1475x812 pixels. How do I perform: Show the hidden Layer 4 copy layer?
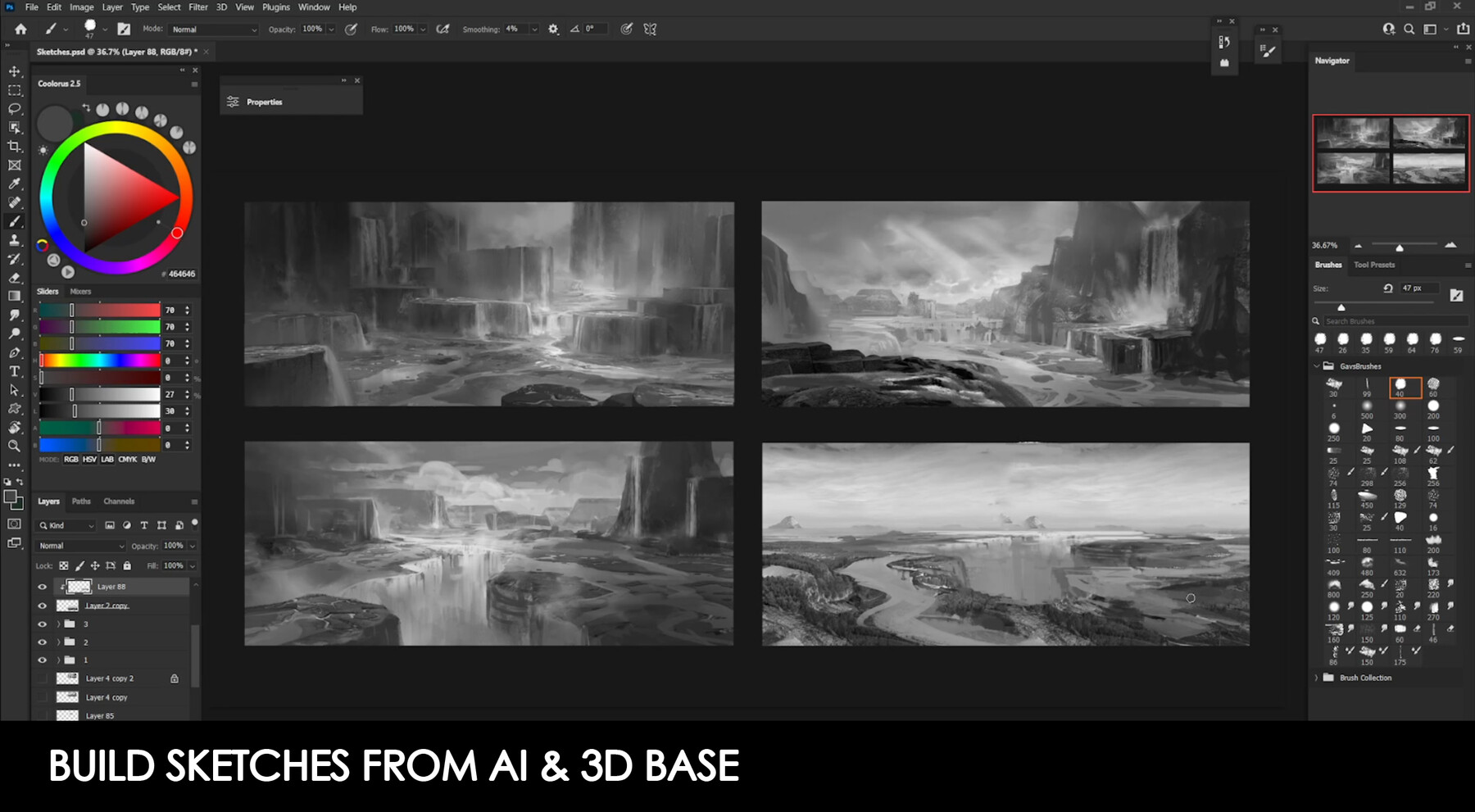tap(43, 696)
